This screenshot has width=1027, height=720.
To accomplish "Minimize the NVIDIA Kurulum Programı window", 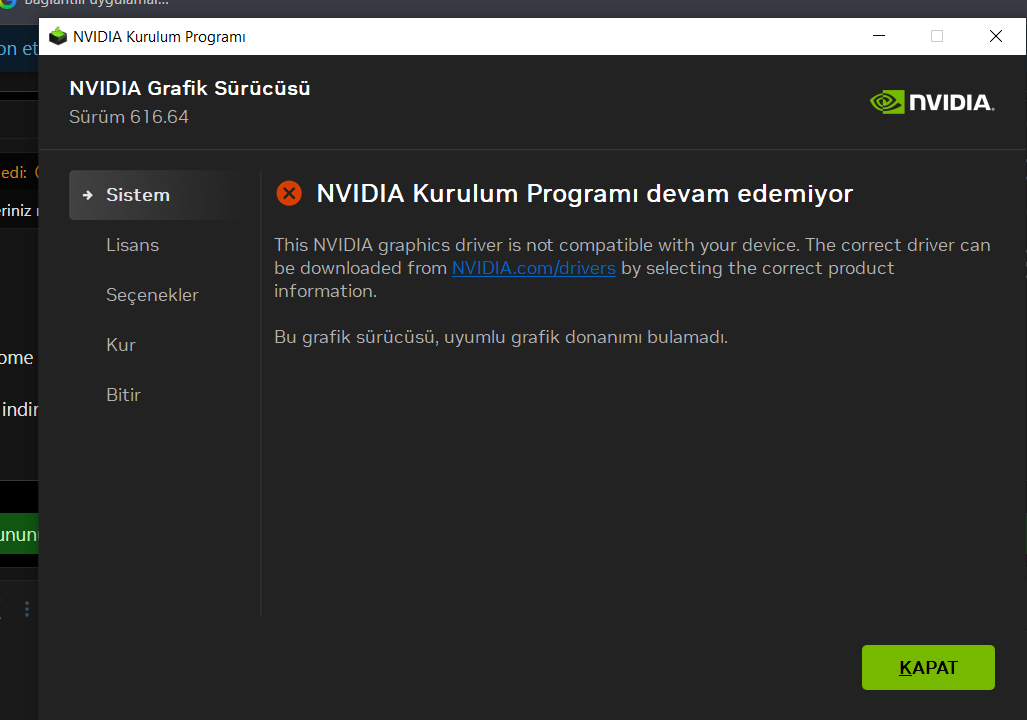I will (x=879, y=36).
